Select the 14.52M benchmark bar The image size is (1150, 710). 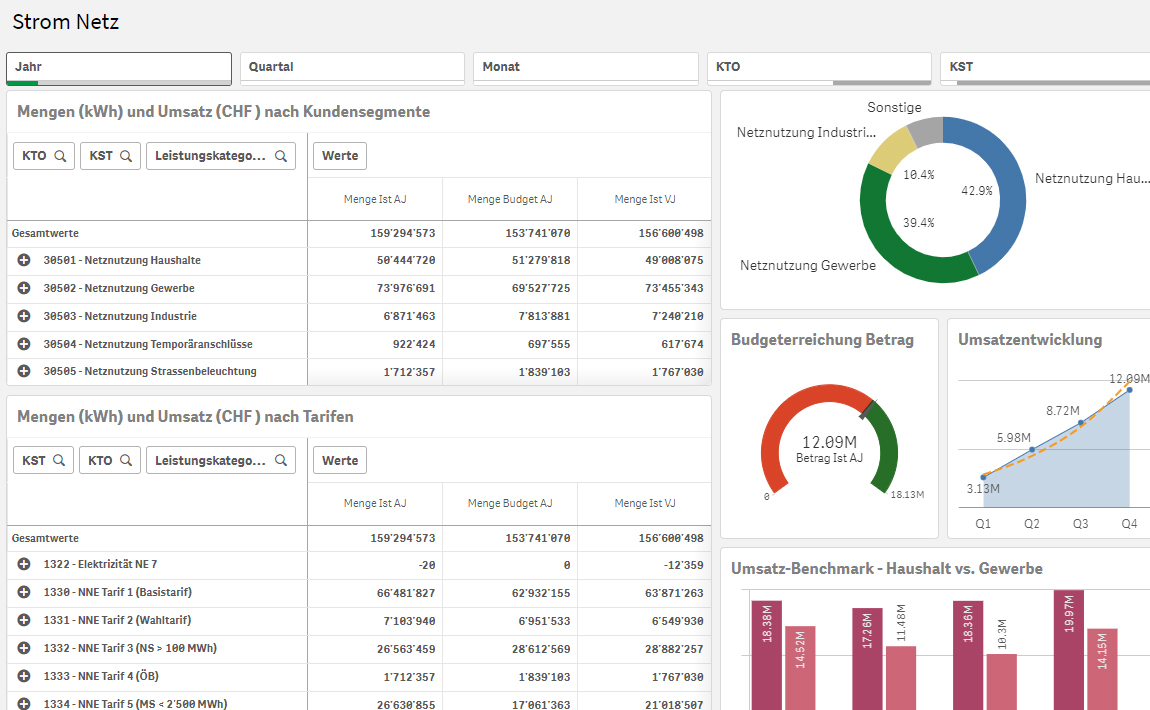click(x=800, y=667)
